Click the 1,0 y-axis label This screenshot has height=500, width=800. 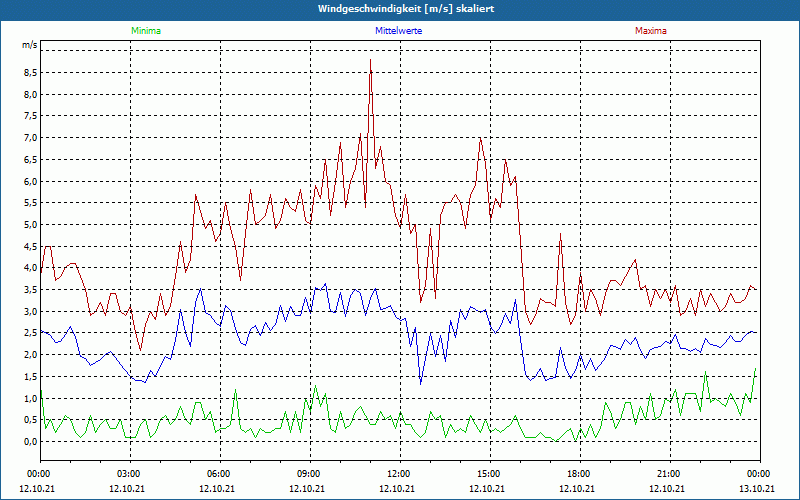31,398
